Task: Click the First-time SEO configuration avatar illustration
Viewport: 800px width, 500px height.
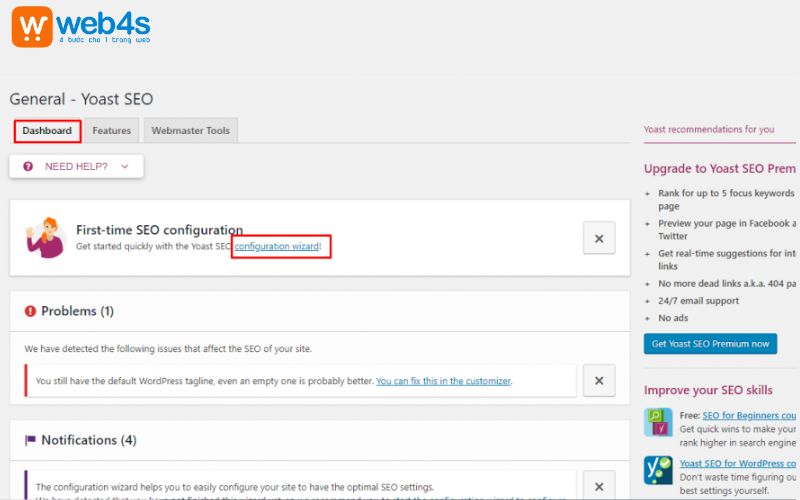Action: tap(46, 237)
